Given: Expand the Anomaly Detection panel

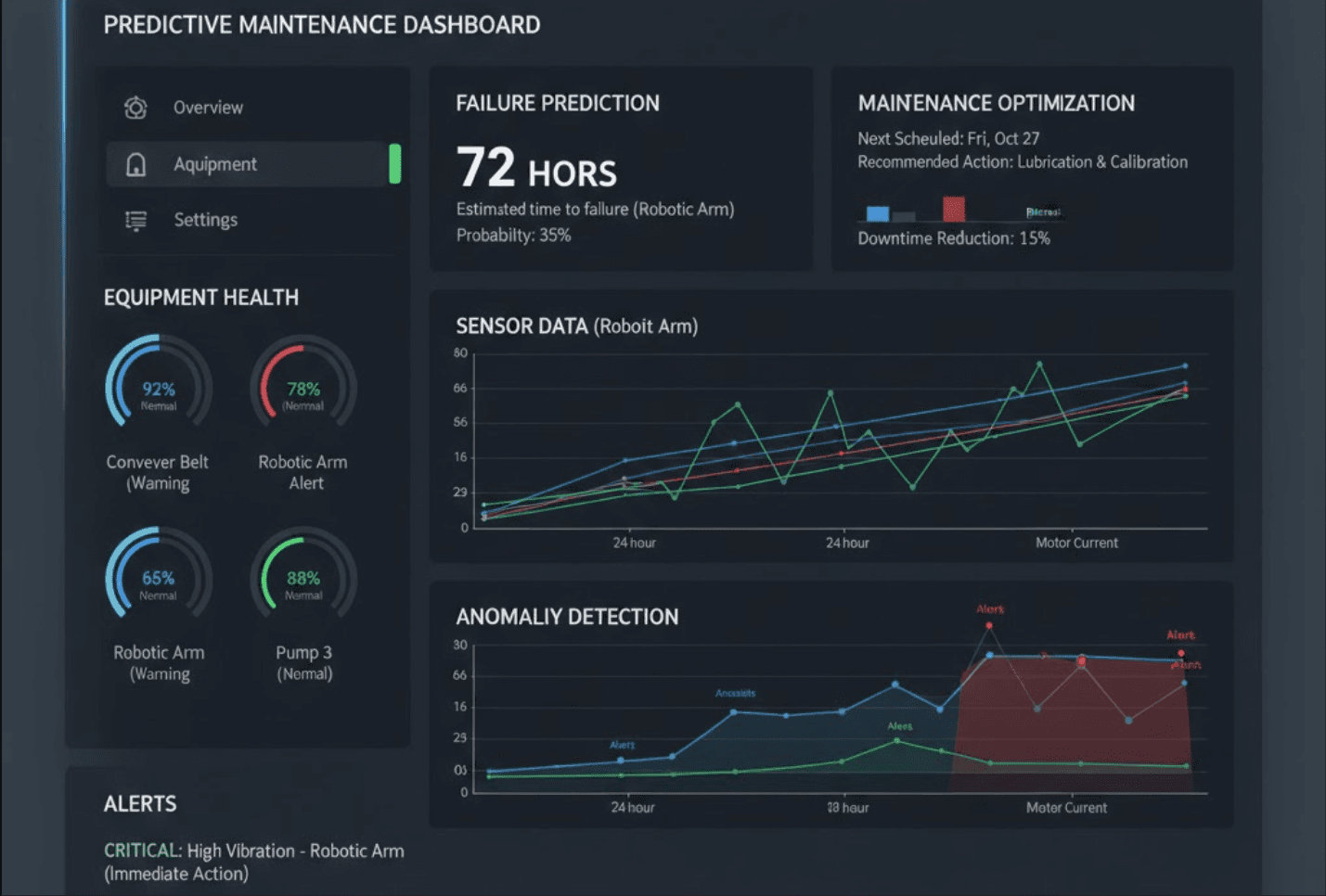Looking at the screenshot, I should point(567,616).
